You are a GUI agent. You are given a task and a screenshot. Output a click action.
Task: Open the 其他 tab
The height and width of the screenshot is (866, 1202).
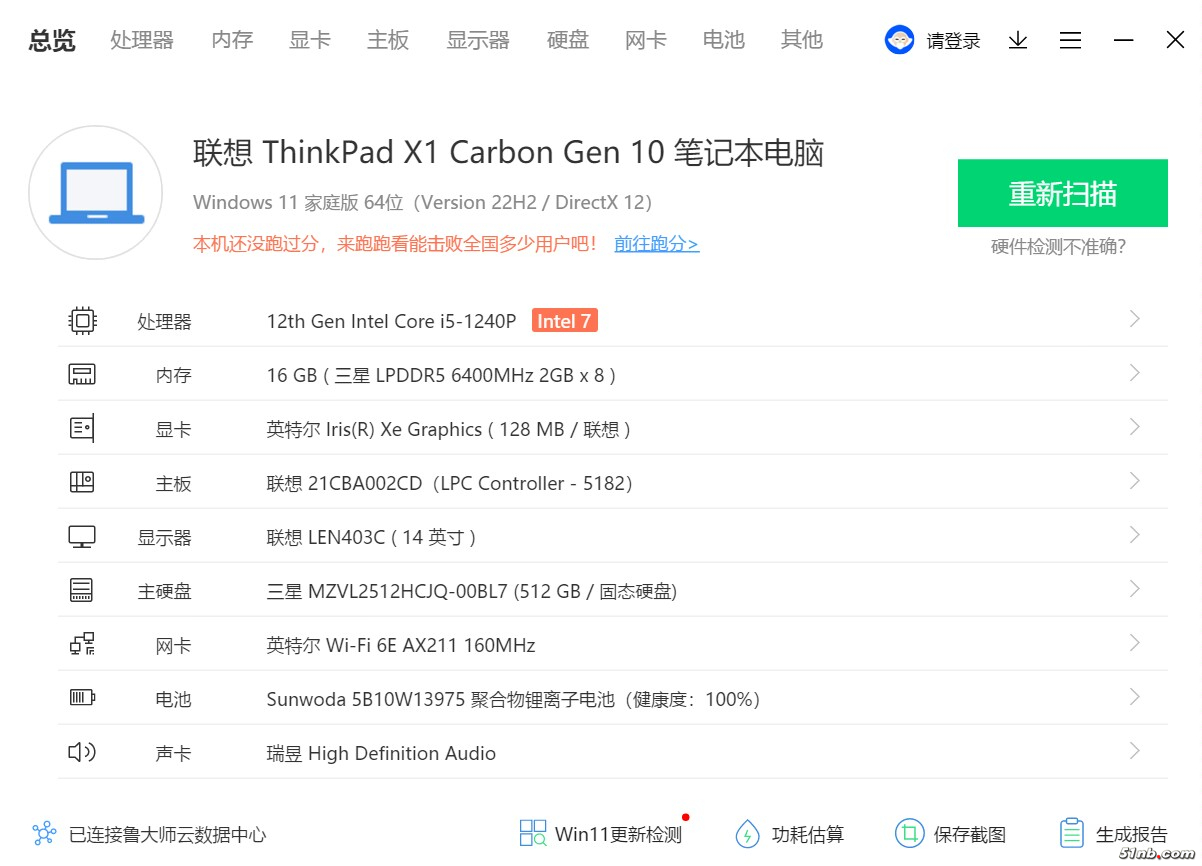coord(802,40)
